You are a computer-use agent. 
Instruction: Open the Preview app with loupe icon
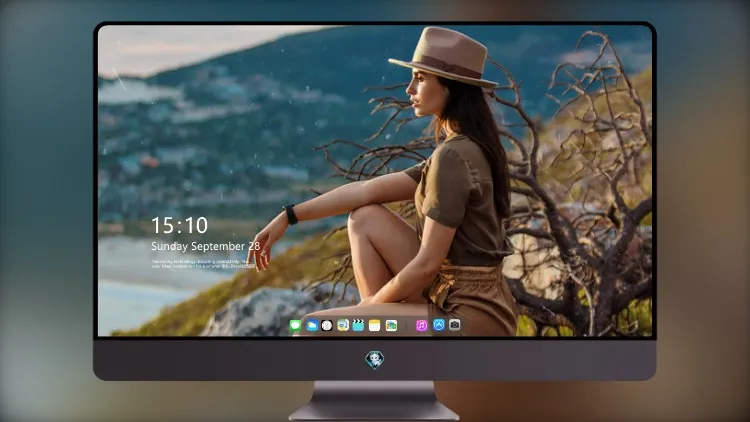(342, 326)
